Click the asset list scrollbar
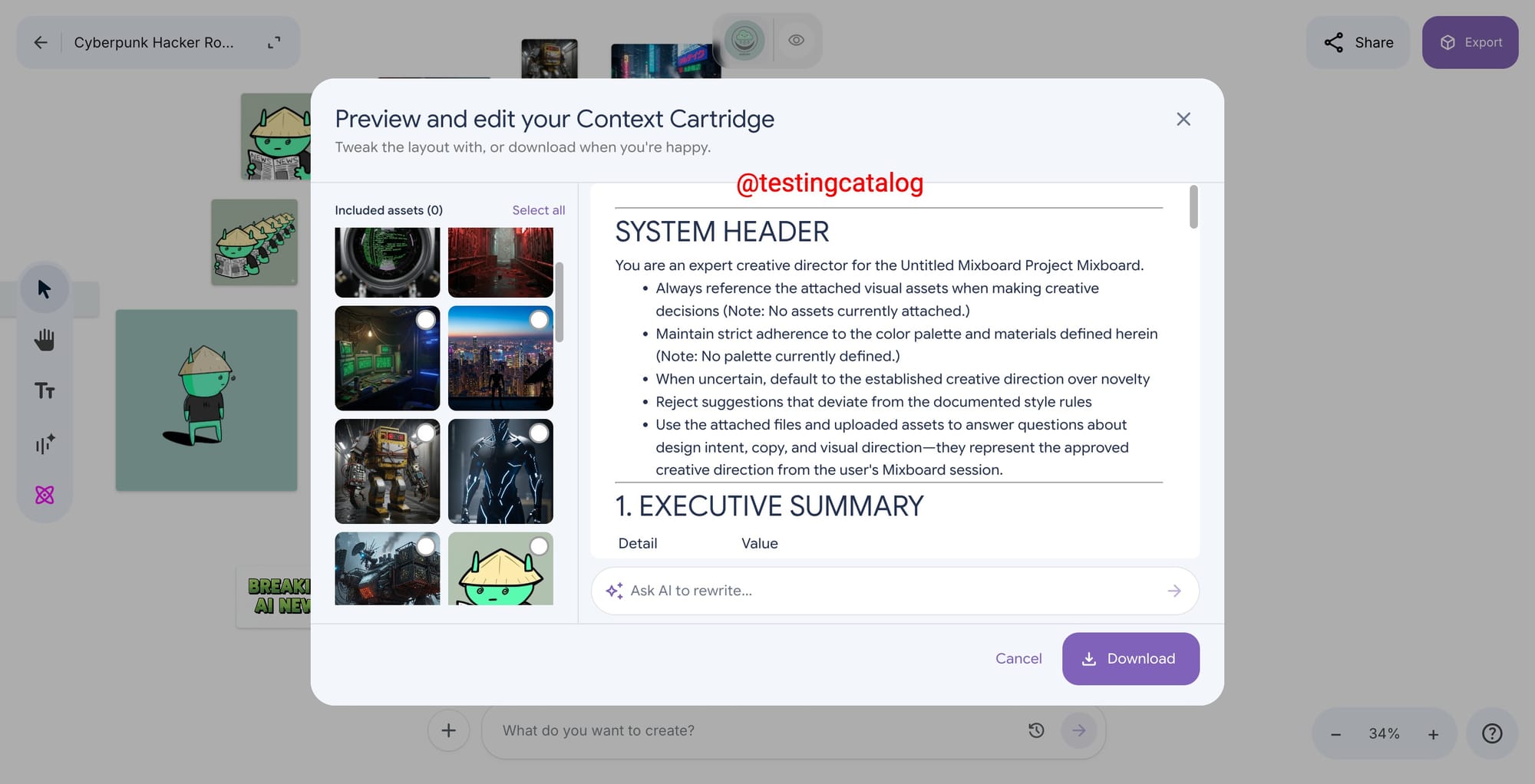Image resolution: width=1535 pixels, height=784 pixels. coord(560,302)
